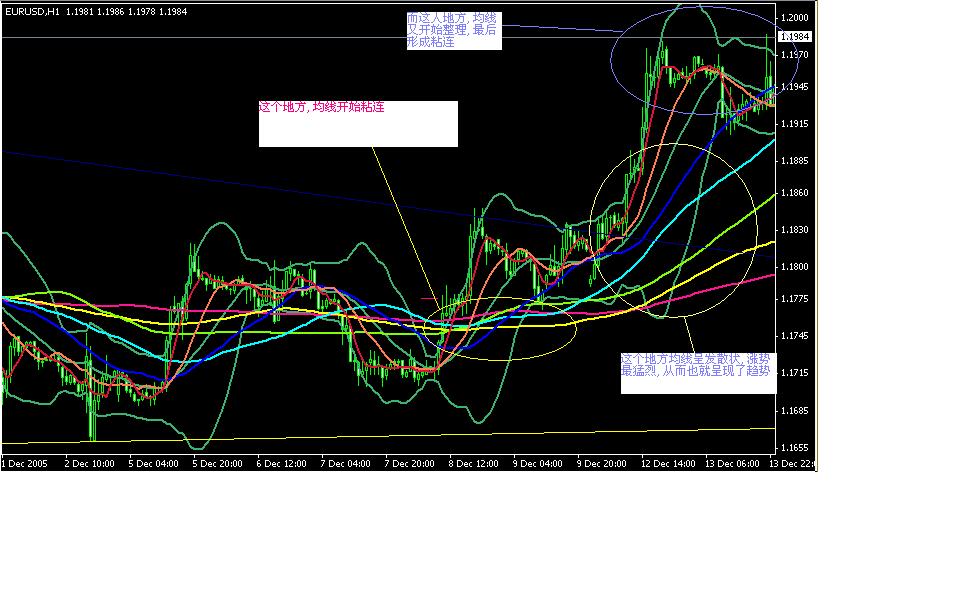Click the 1.1860 price axis label
This screenshot has height=598, width=958.
click(795, 193)
